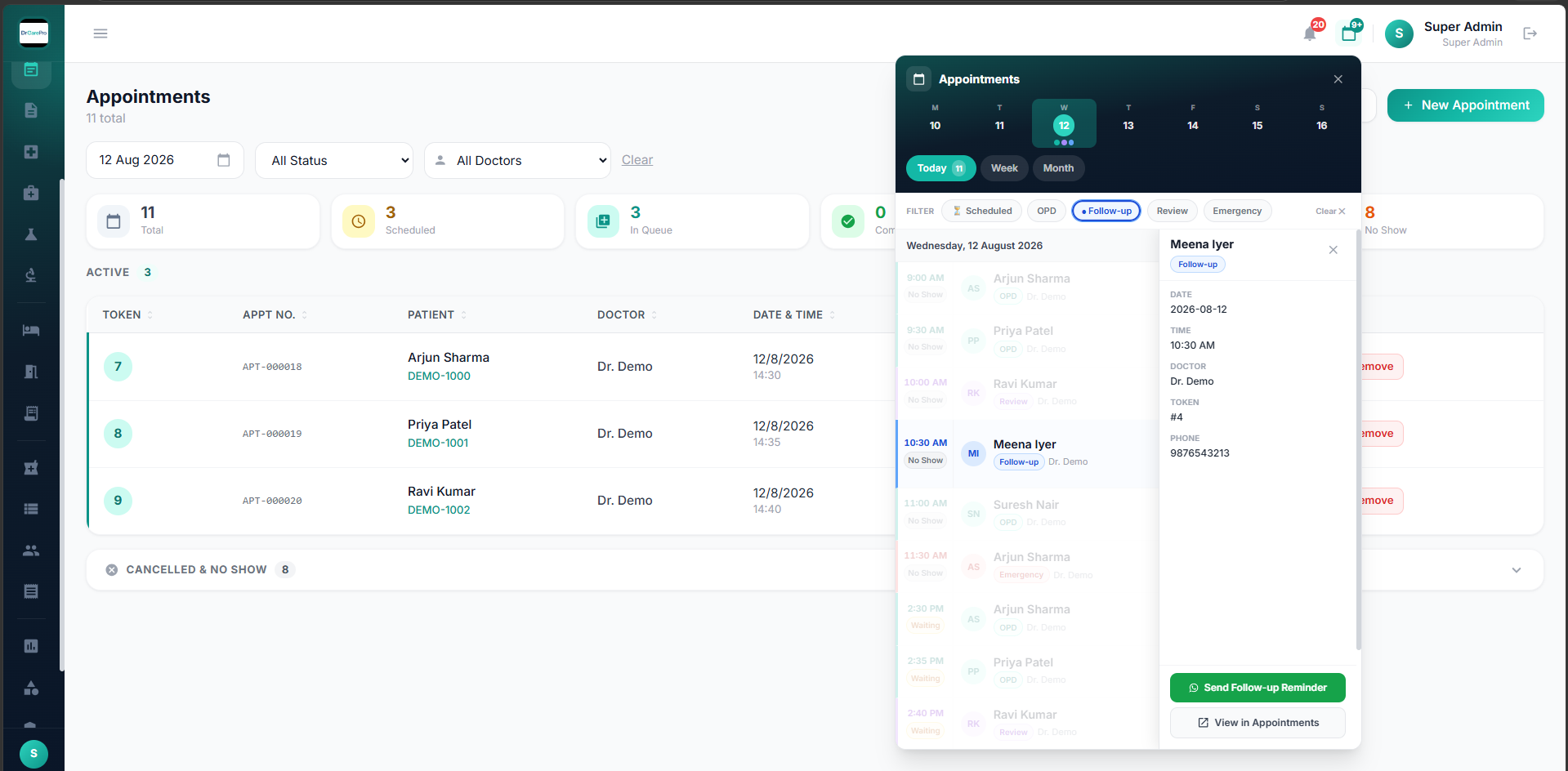Sort by Doctor column
The image size is (1568, 771).
coord(627,314)
